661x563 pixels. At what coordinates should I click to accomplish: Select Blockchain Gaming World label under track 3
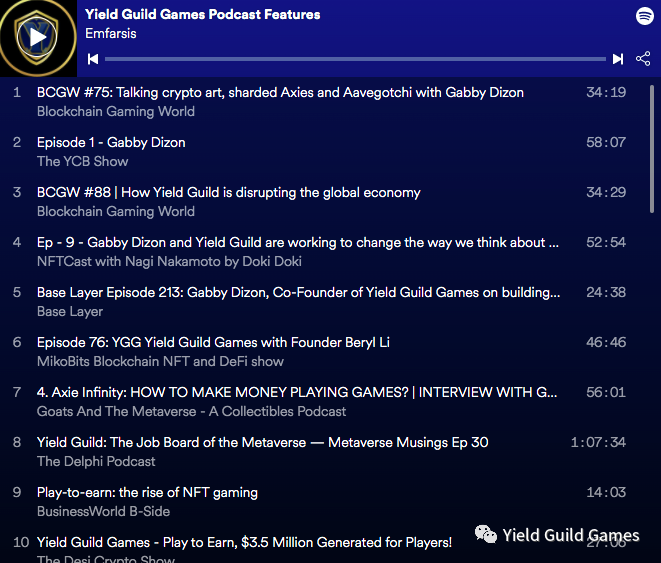pyautogui.click(x=116, y=211)
